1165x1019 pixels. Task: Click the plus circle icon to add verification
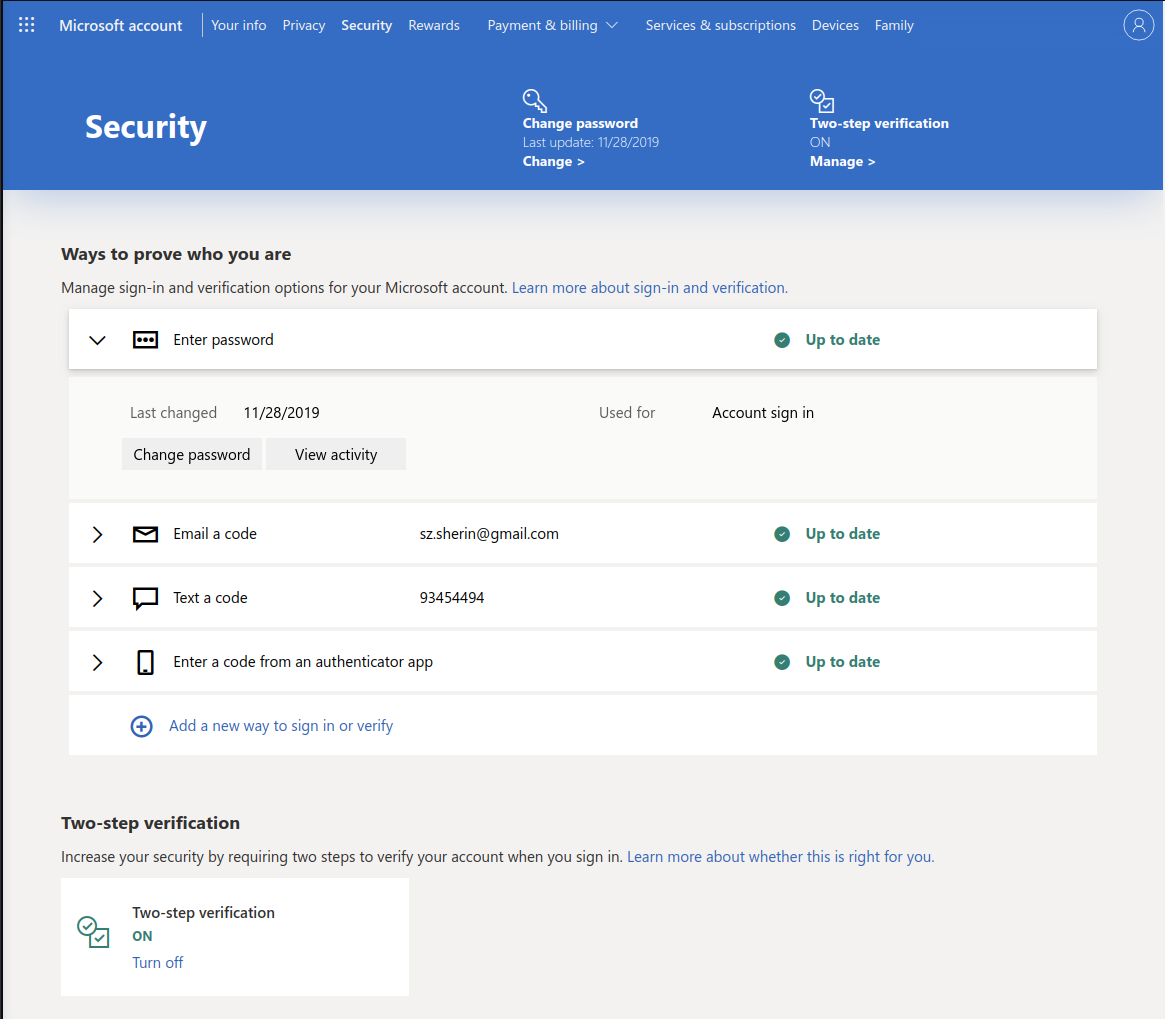141,726
